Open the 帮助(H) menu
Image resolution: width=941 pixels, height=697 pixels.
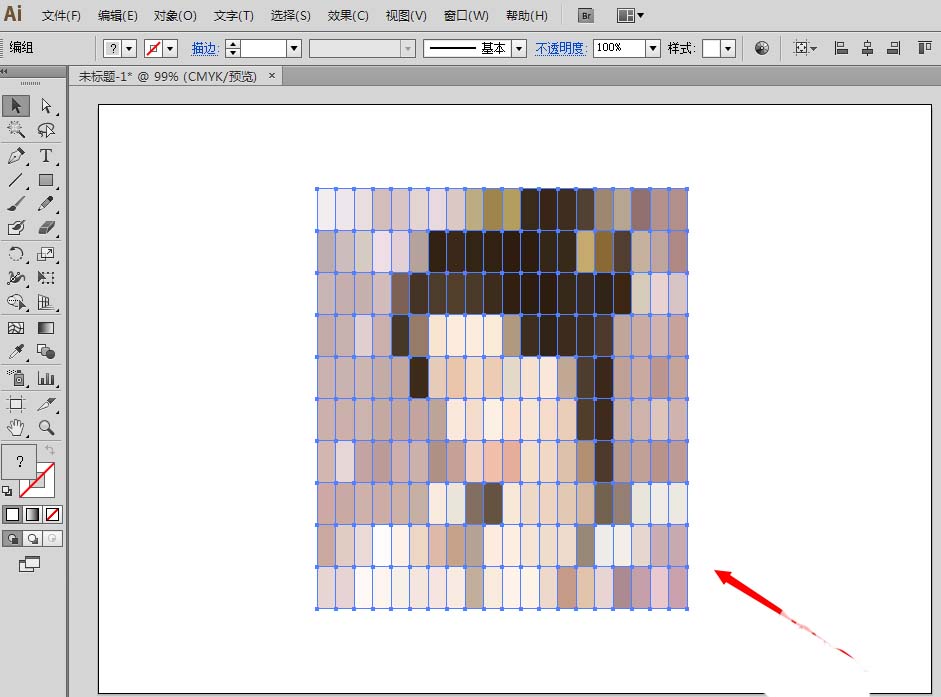527,16
